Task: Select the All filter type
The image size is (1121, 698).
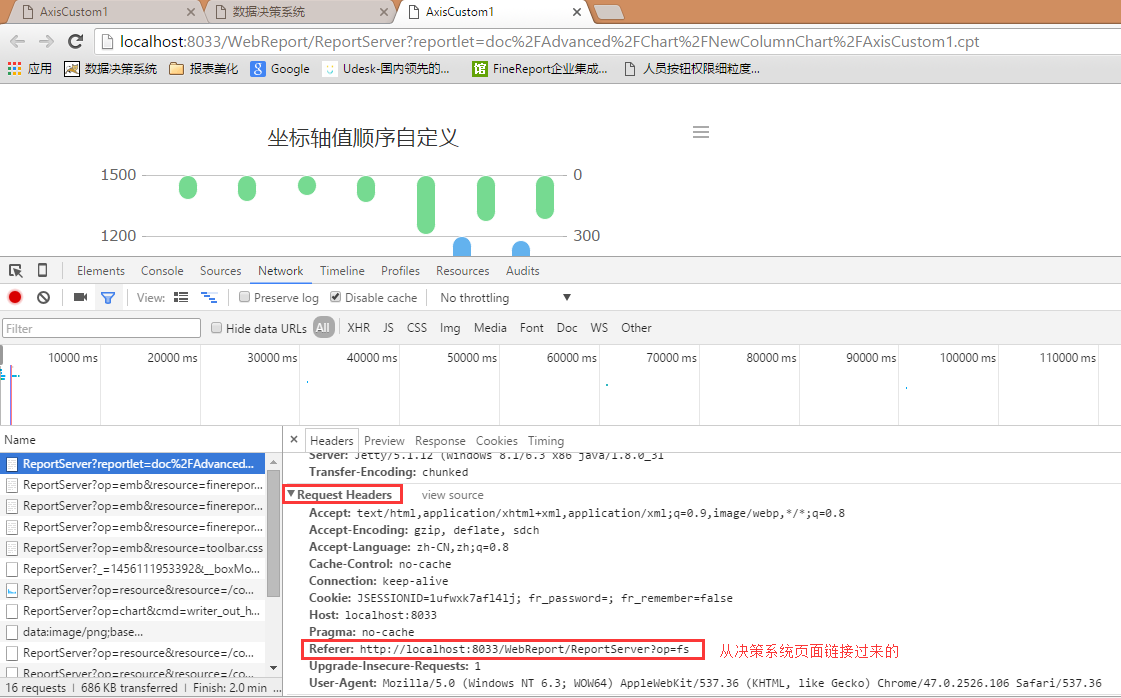Action: 323,328
